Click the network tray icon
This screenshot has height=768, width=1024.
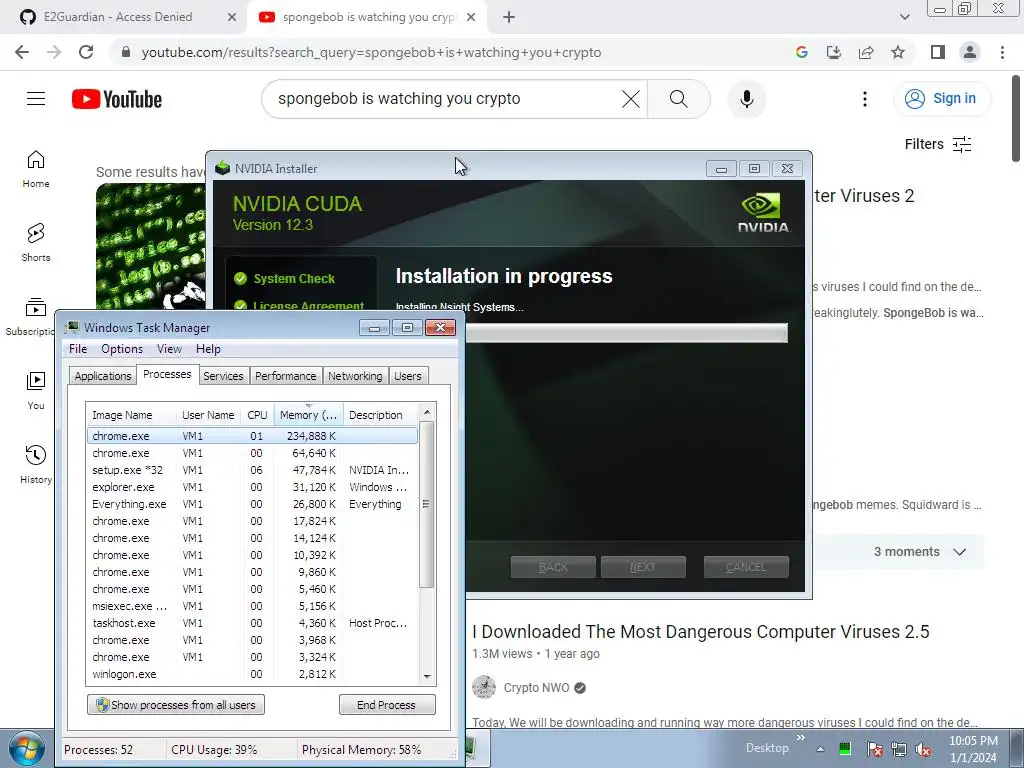(899, 749)
